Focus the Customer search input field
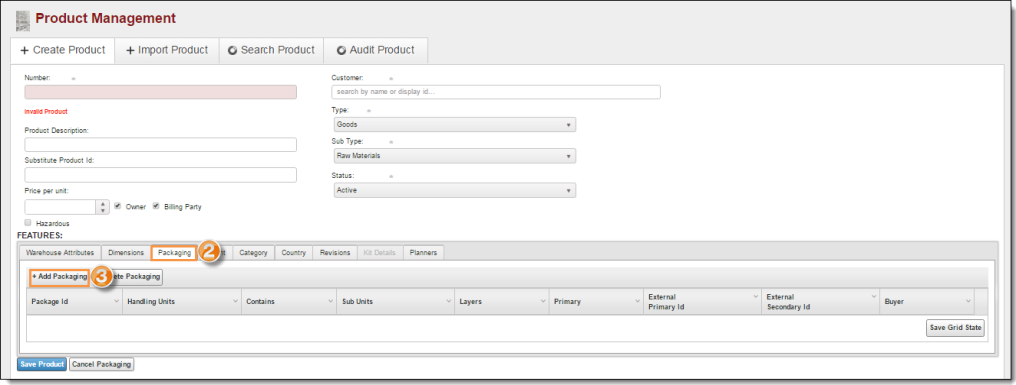The width and height of the screenshot is (1016, 385). [496, 92]
